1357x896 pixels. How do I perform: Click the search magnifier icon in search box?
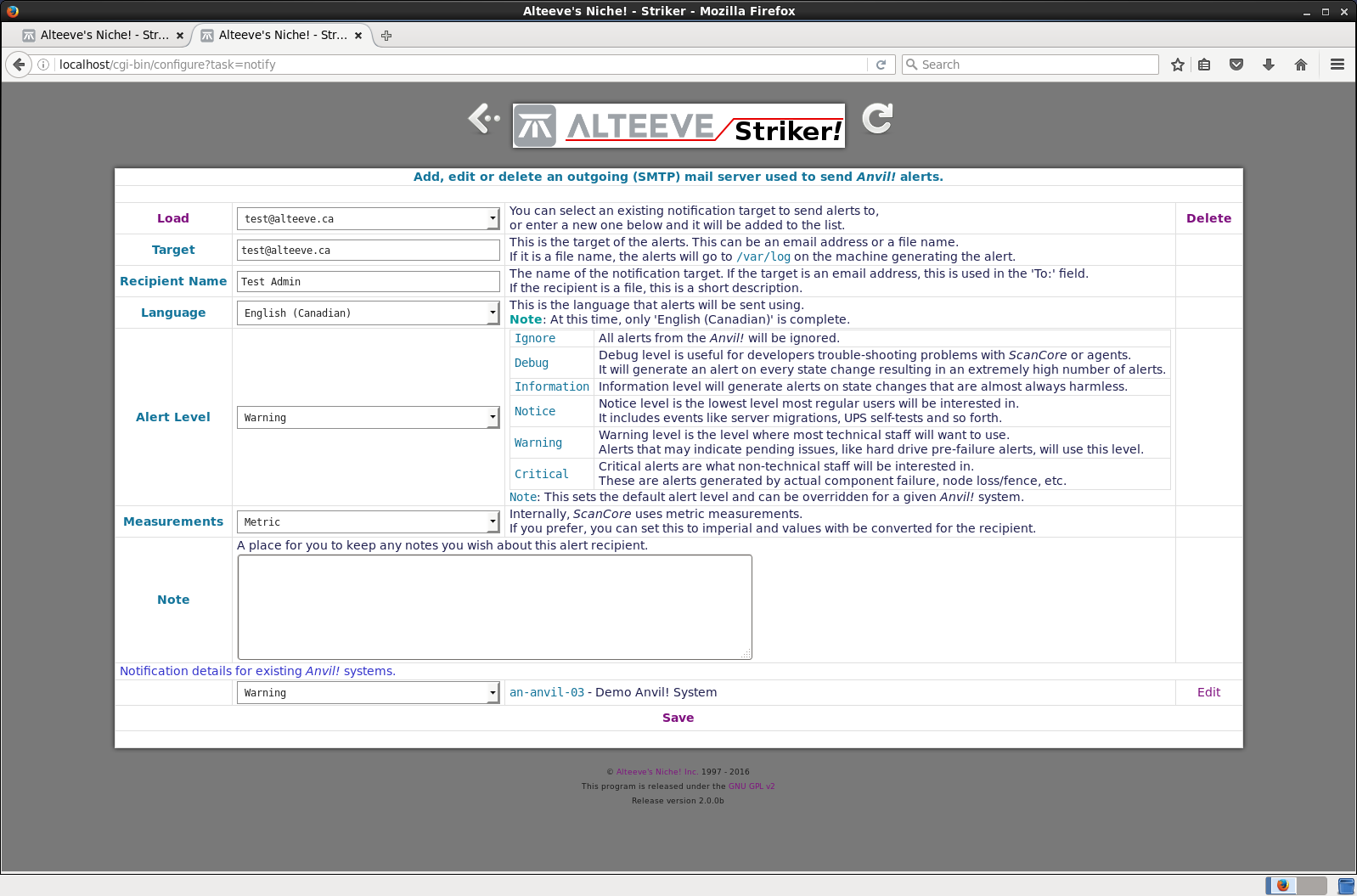pyautogui.click(x=912, y=65)
